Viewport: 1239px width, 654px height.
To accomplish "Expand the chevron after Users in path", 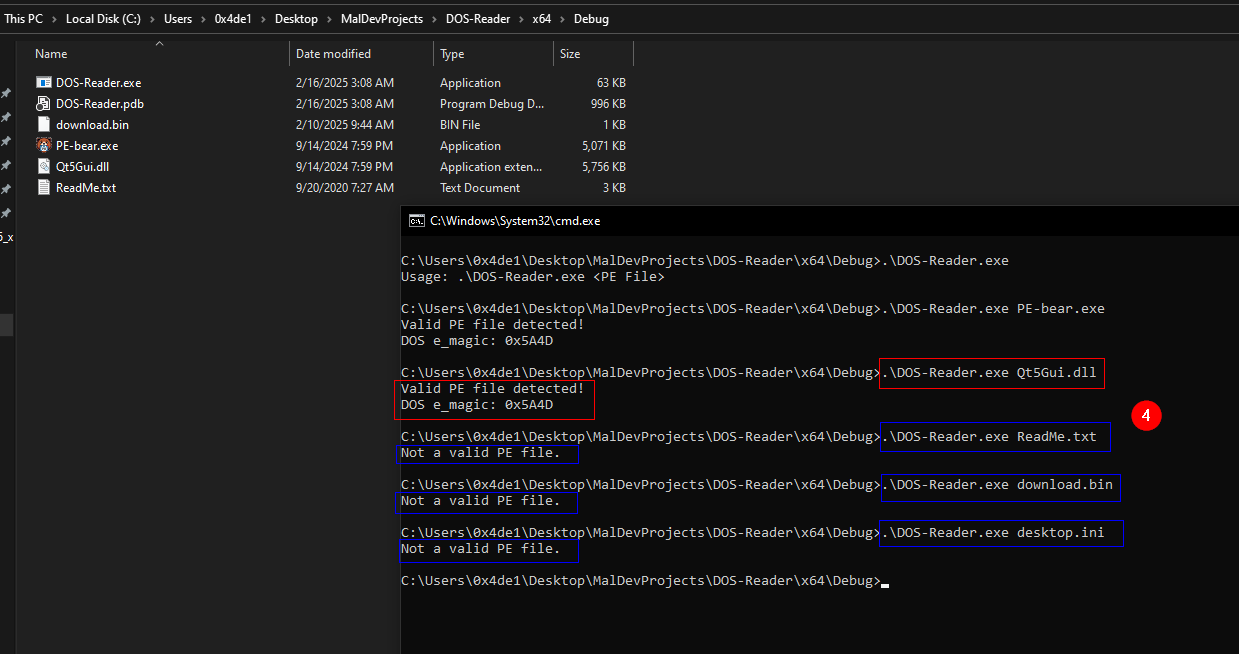I will point(202,19).
